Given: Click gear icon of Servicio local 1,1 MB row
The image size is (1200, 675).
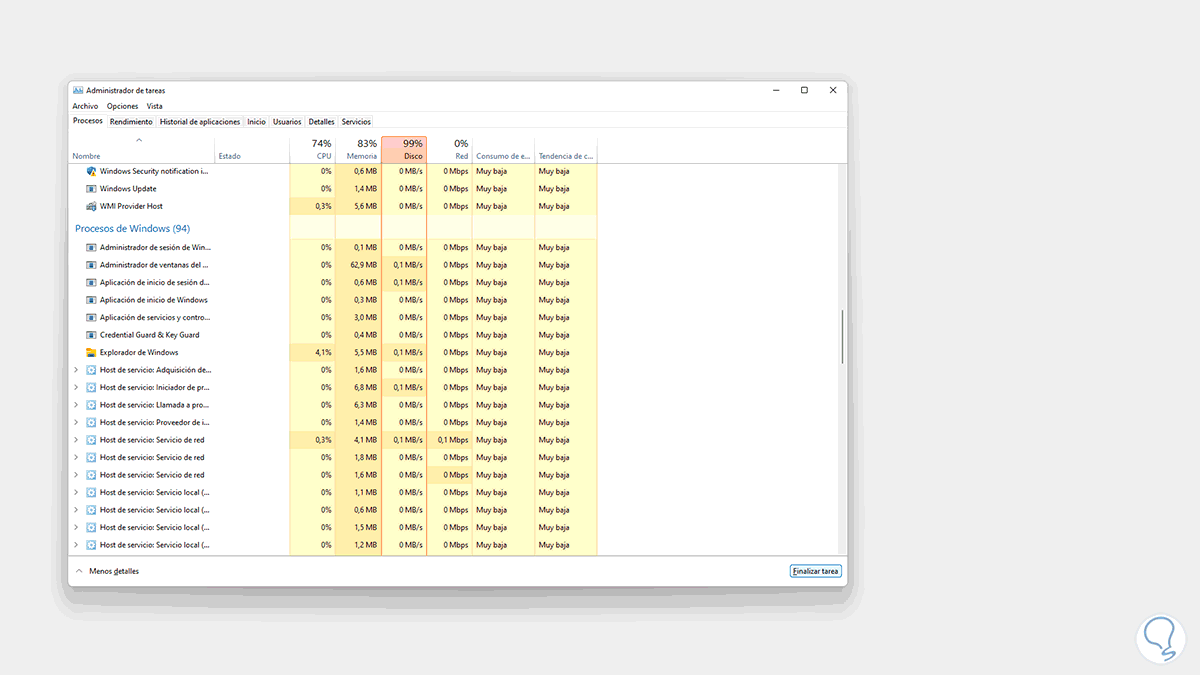Looking at the screenshot, I should coord(91,492).
